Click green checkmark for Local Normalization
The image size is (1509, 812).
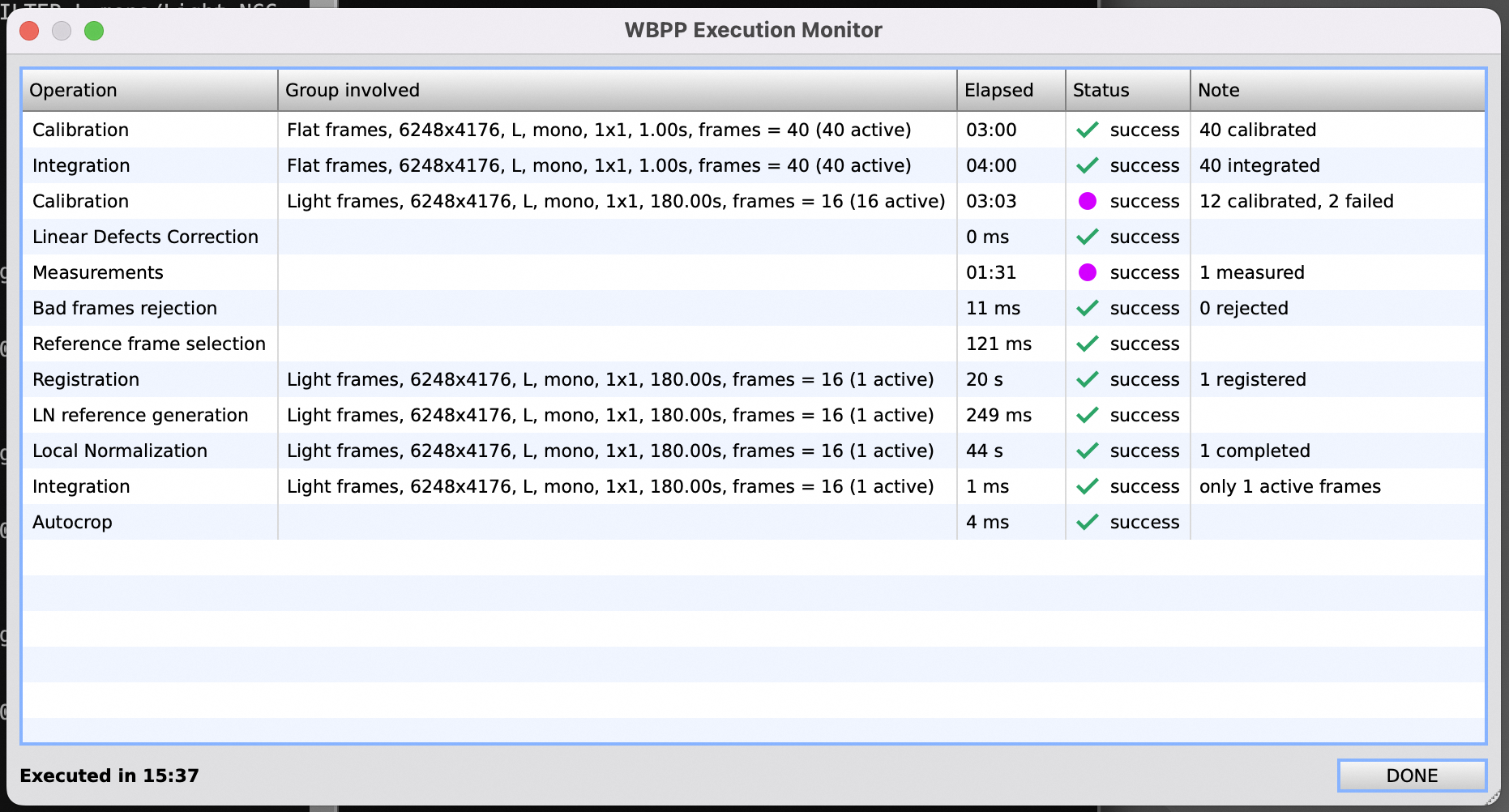[1088, 451]
